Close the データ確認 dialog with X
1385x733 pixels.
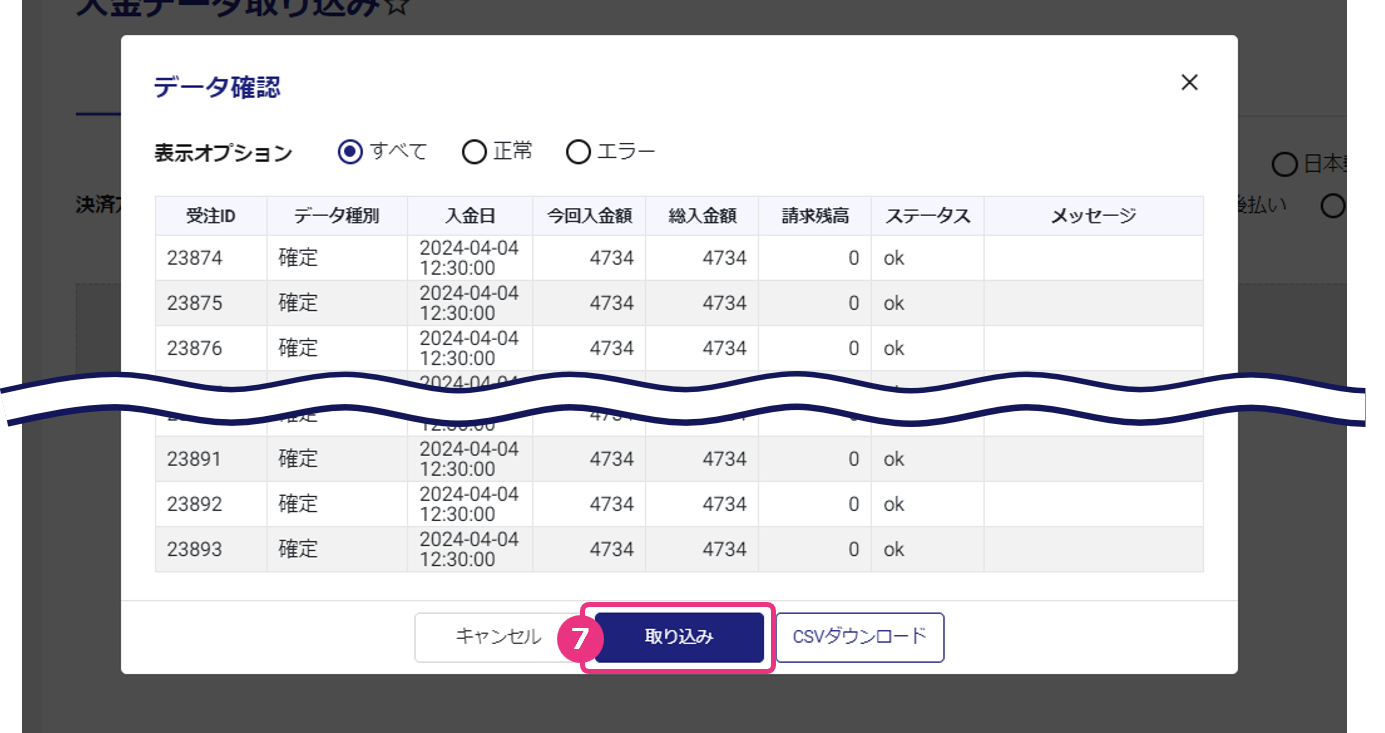1189,83
